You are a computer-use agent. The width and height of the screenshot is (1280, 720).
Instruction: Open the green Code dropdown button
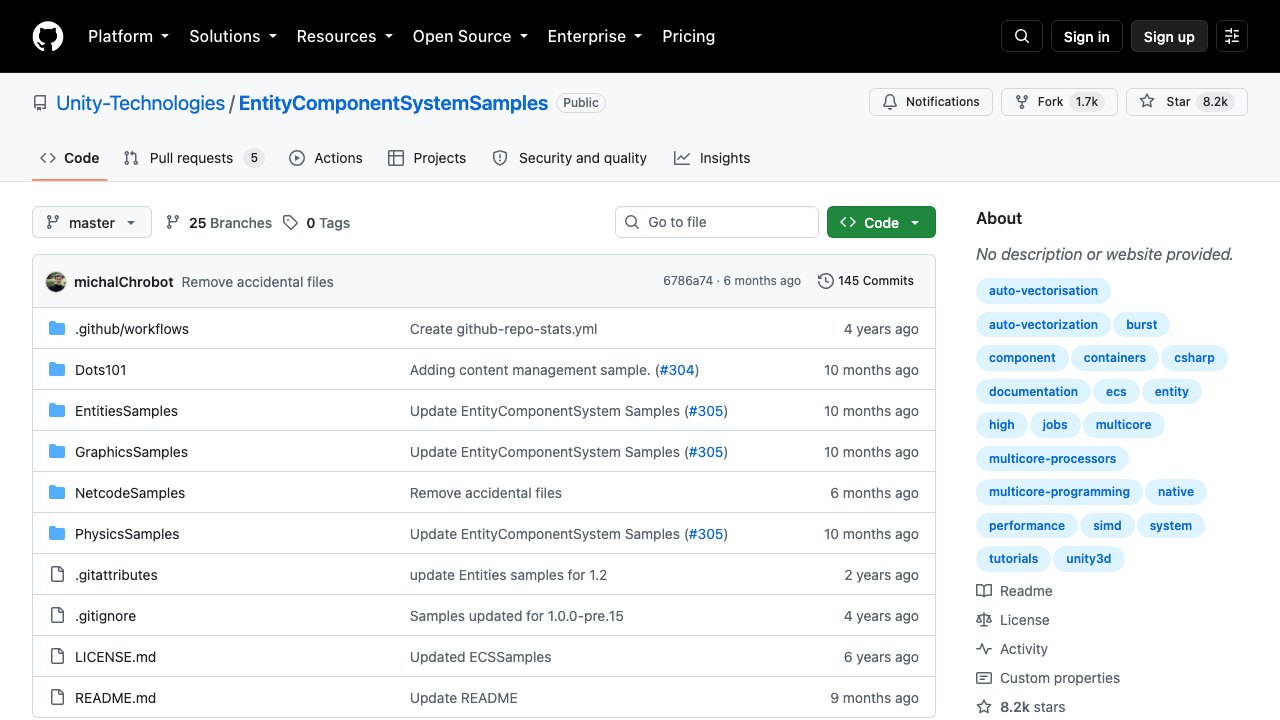coord(881,223)
